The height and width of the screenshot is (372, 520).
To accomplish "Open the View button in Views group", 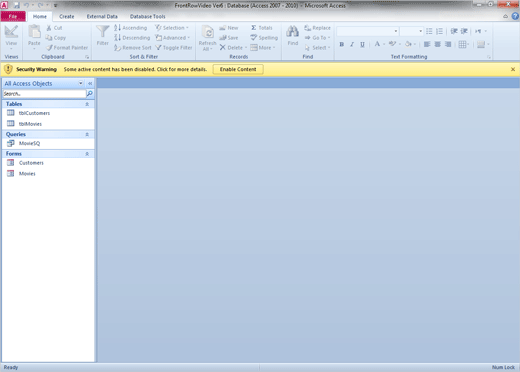I will (11, 36).
